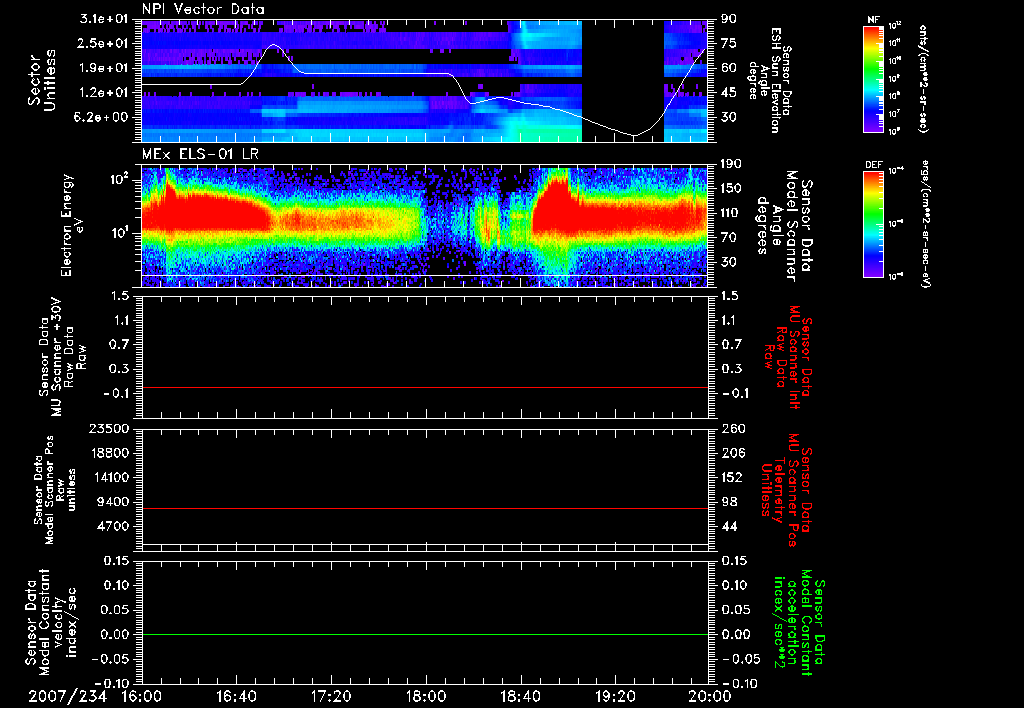The image size is (1024, 708).
Task: Click the 1.9e+01 sector tick label
Action: click(x=104, y=68)
